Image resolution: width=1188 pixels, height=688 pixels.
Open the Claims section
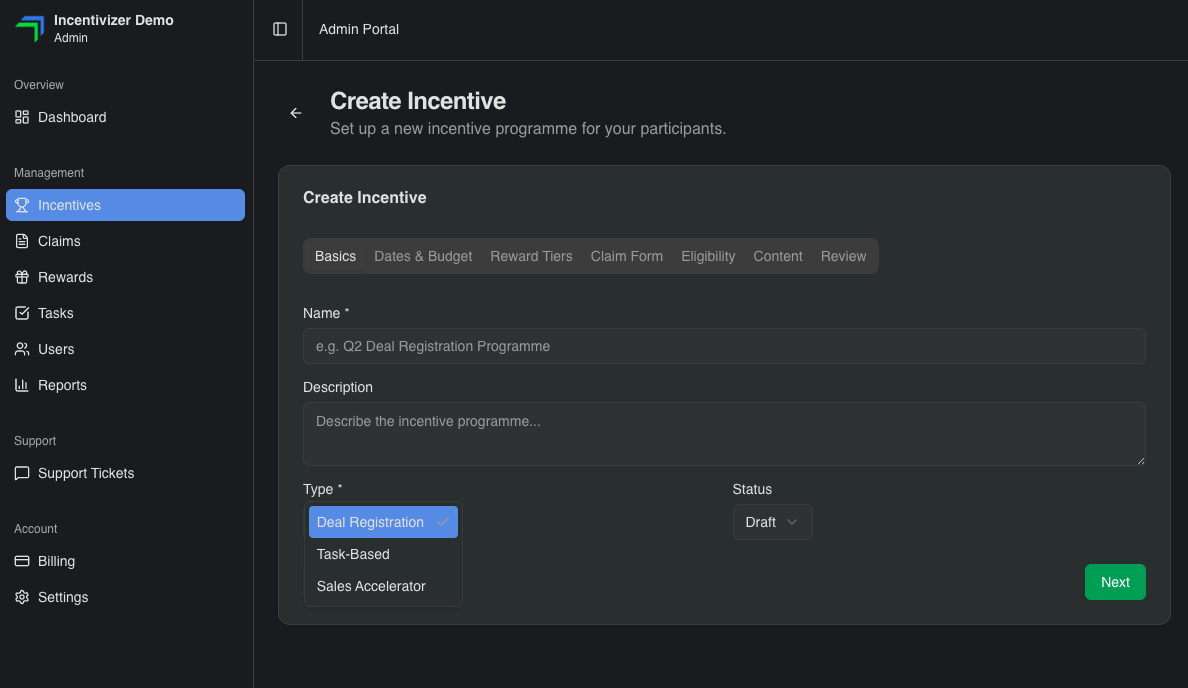pyautogui.click(x=125, y=241)
